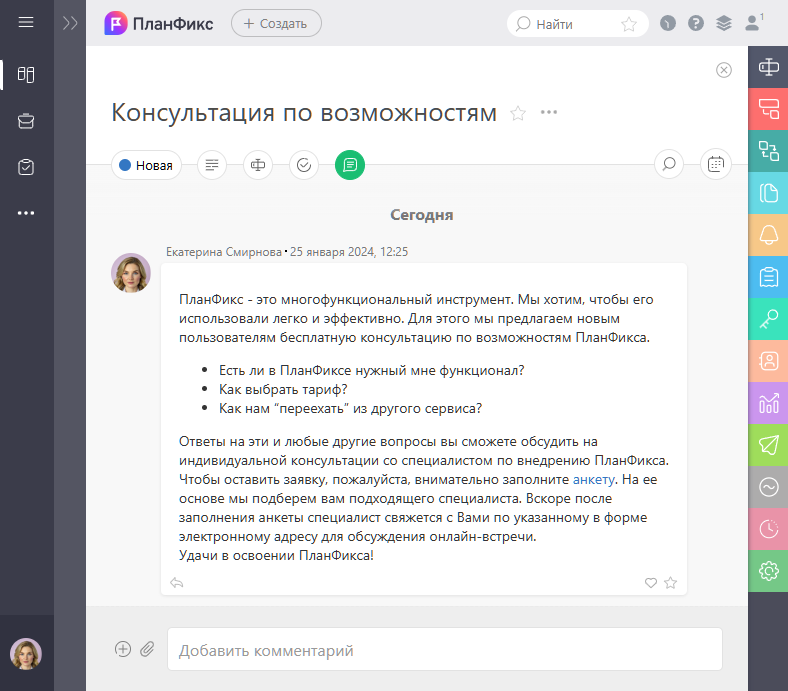
Task: Open blue clipboard icon in right panel
Action: [768, 277]
